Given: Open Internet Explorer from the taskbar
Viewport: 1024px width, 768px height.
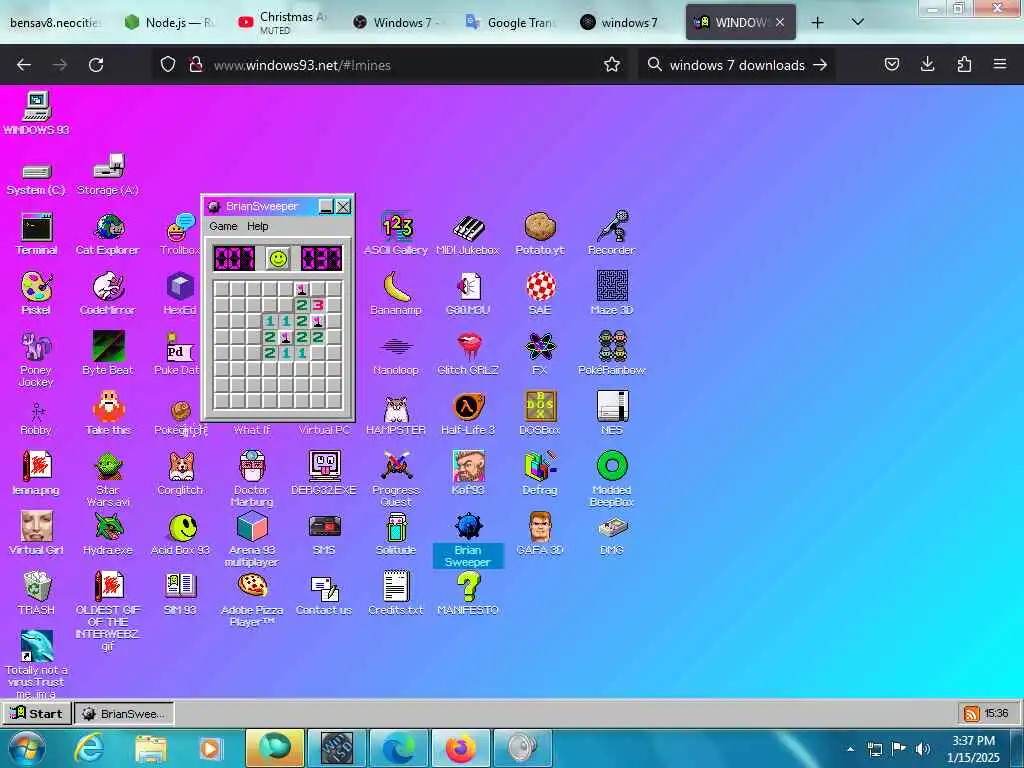Looking at the screenshot, I should 88,748.
